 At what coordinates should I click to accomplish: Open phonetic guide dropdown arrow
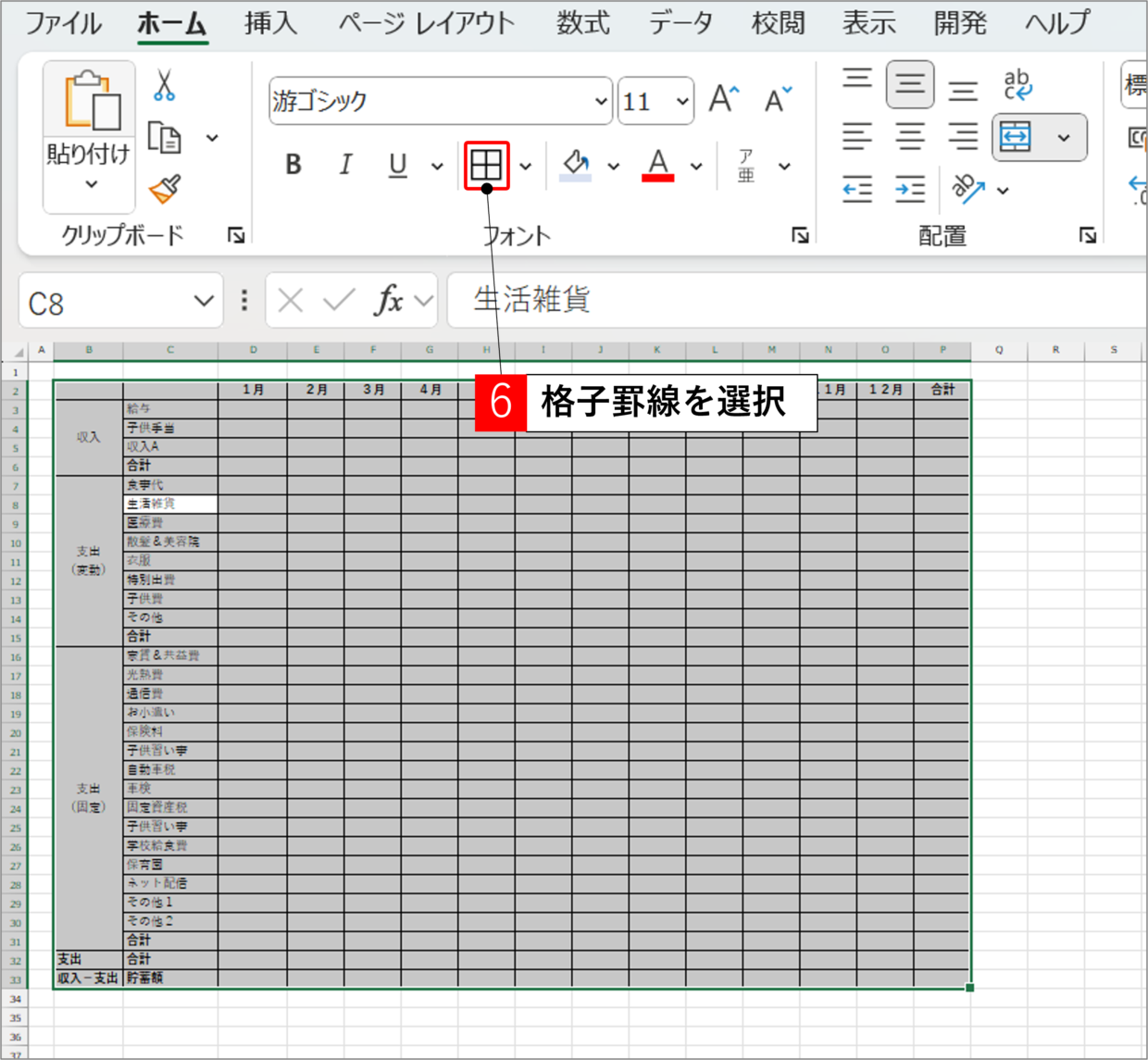784,166
